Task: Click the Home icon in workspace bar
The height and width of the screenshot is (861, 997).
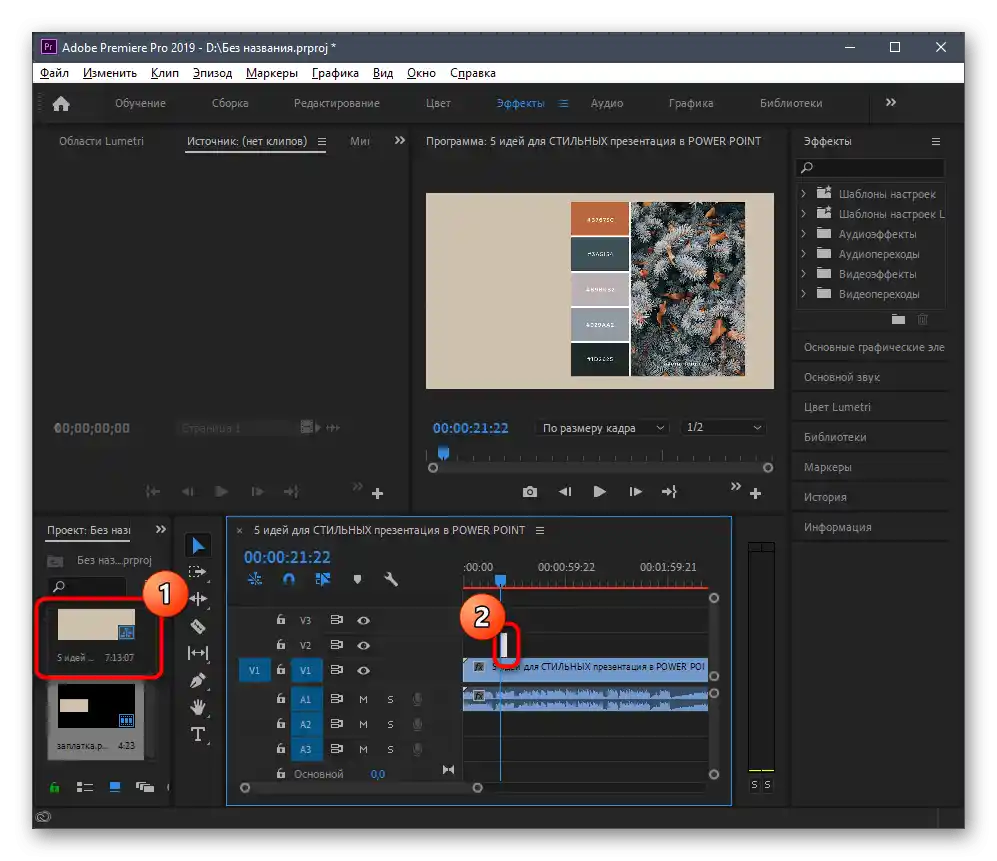Action: pyautogui.click(x=61, y=103)
